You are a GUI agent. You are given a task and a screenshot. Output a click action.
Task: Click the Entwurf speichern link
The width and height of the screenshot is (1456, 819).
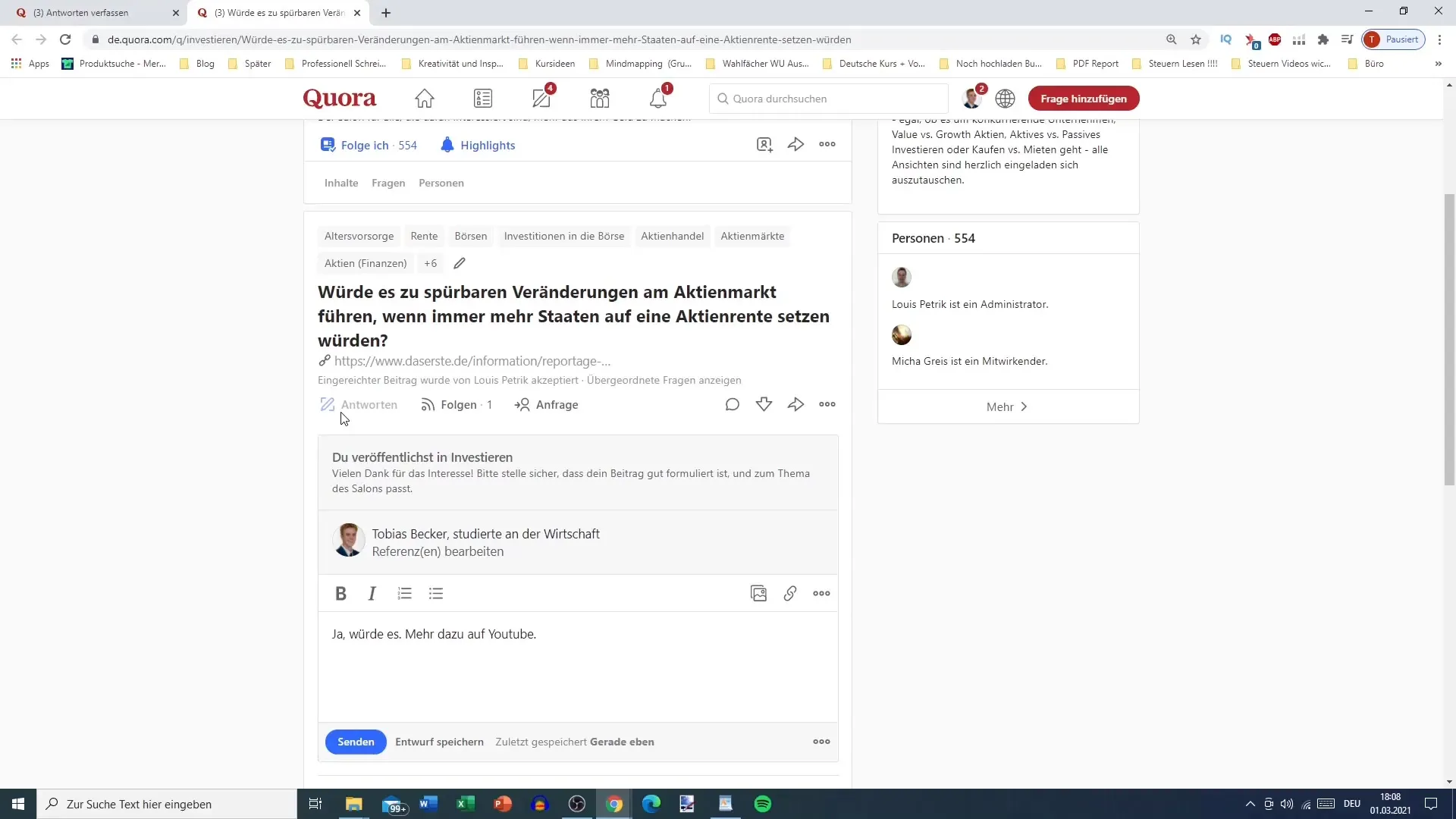[x=440, y=742]
